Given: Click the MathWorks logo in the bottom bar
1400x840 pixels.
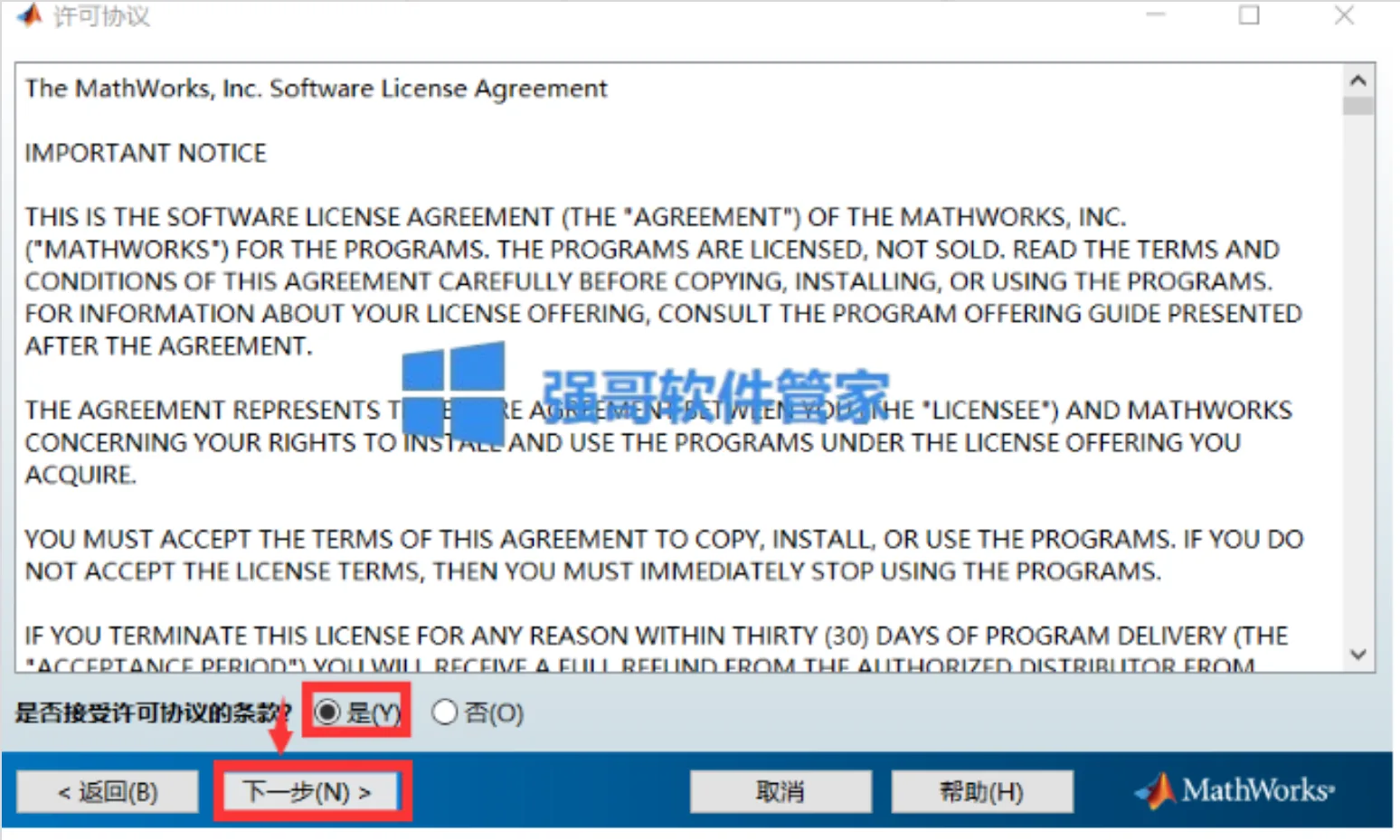Looking at the screenshot, I should [x=1234, y=790].
